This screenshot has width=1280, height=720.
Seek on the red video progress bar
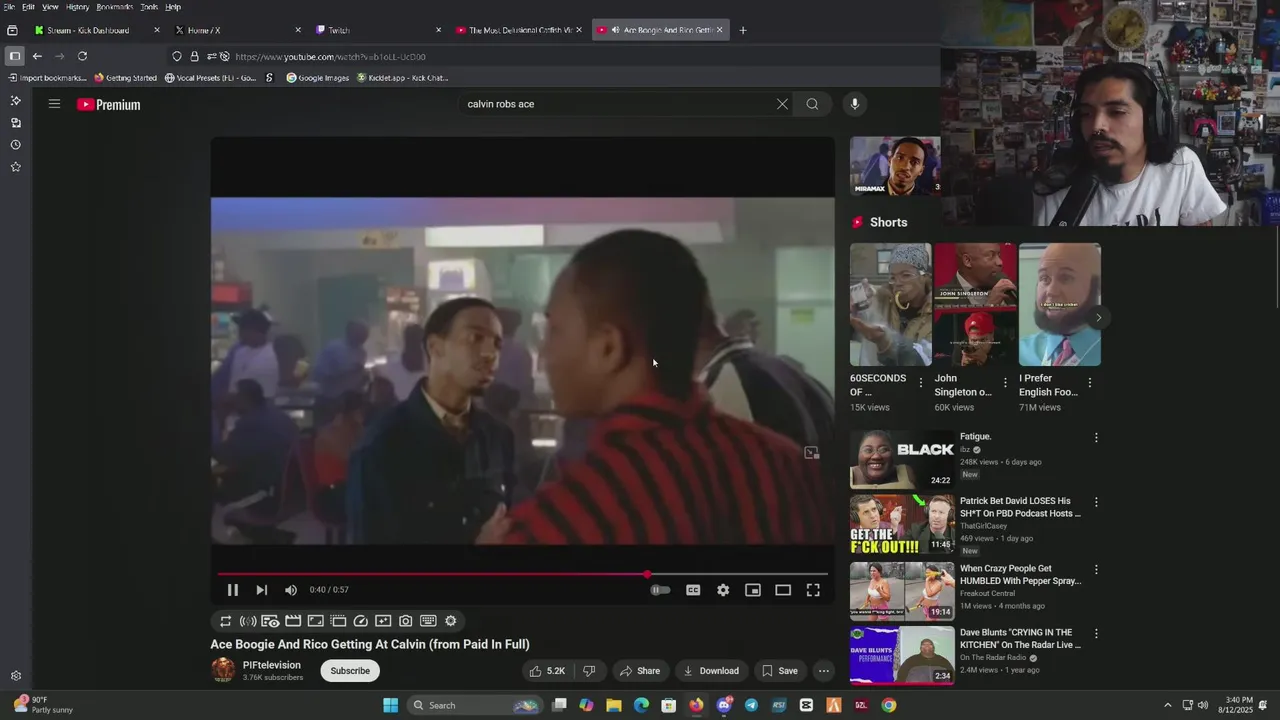pyautogui.click(x=522, y=574)
